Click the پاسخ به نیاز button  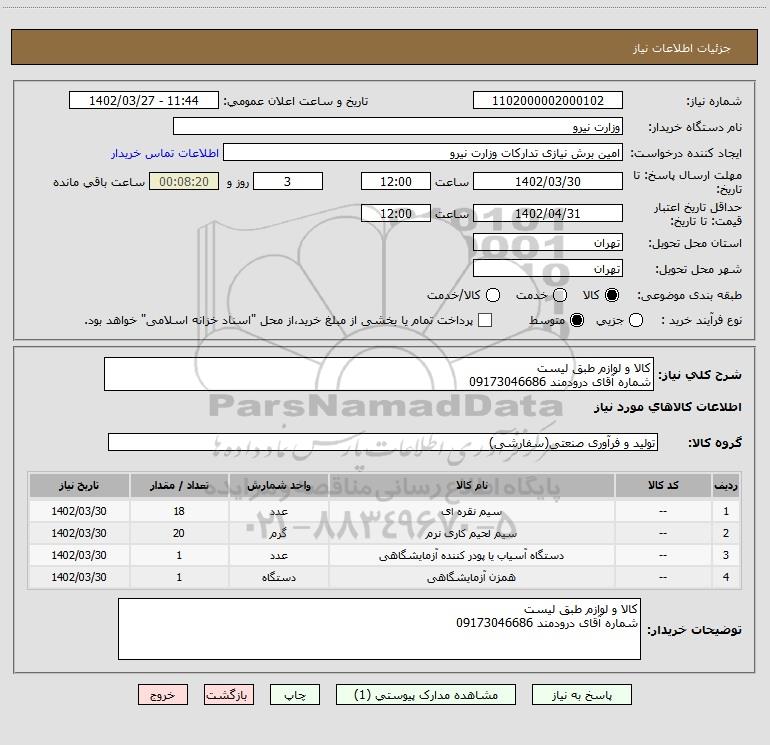coord(582,695)
